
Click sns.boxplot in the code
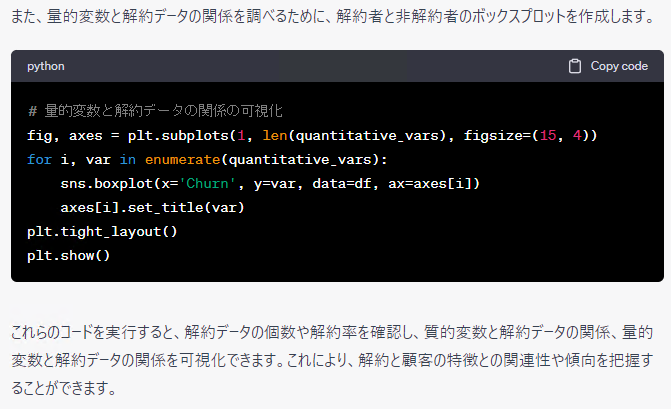pyautogui.click(x=105, y=182)
